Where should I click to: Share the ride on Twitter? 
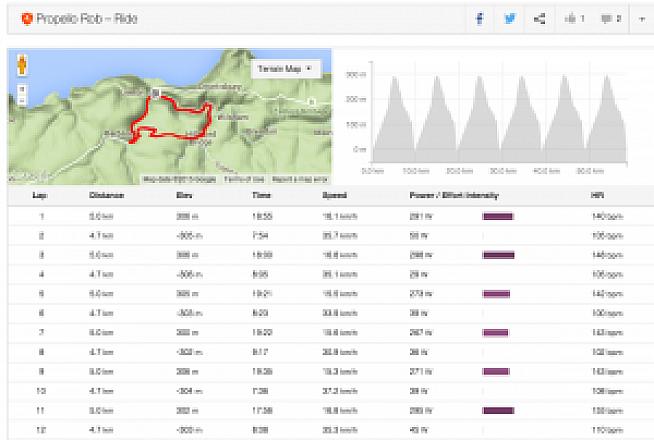click(510, 18)
